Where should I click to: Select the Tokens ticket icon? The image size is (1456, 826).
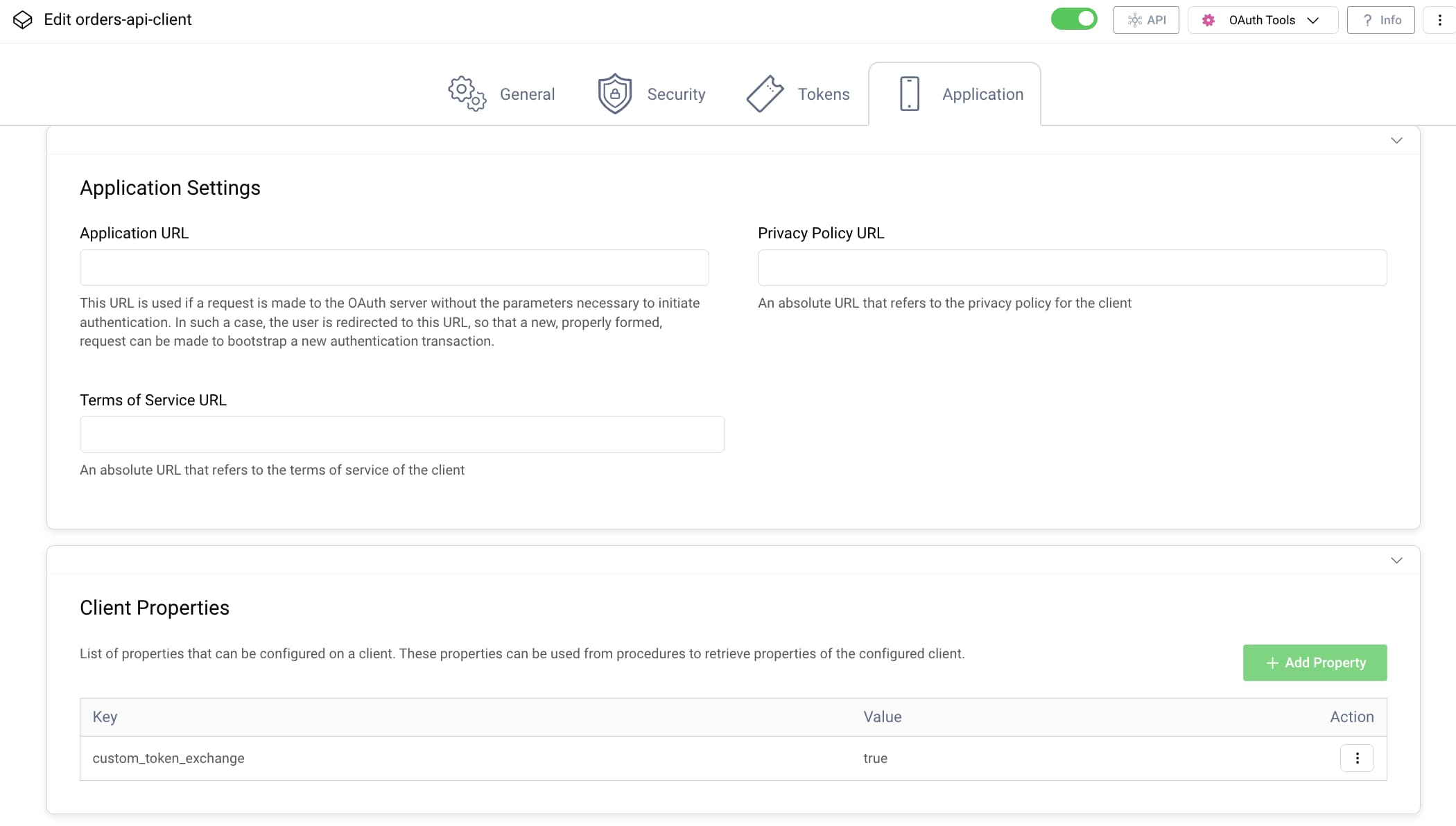(x=765, y=94)
